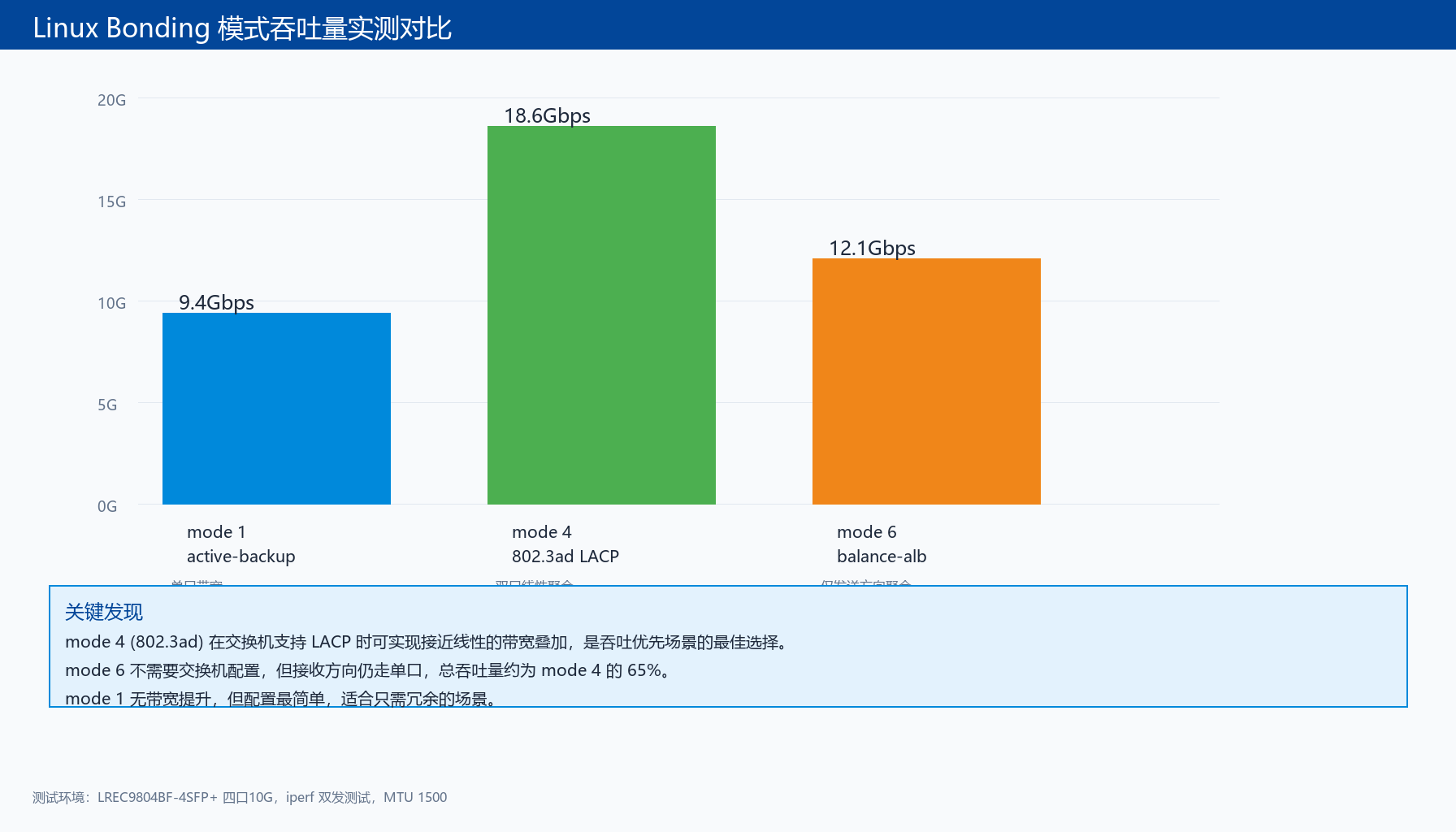Click the finding line starting "mode 6 不需要交换机配置"
1456x832 pixels.
coord(368,670)
